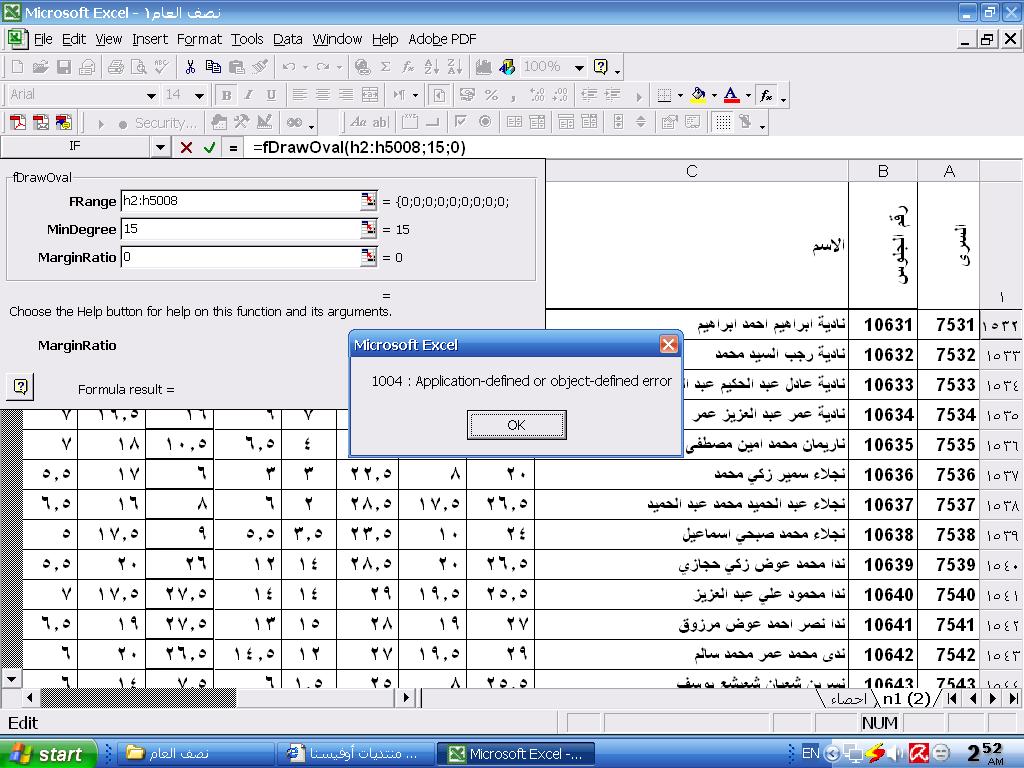Click the FRange input field
This screenshot has width=1024, height=768.
click(240, 200)
